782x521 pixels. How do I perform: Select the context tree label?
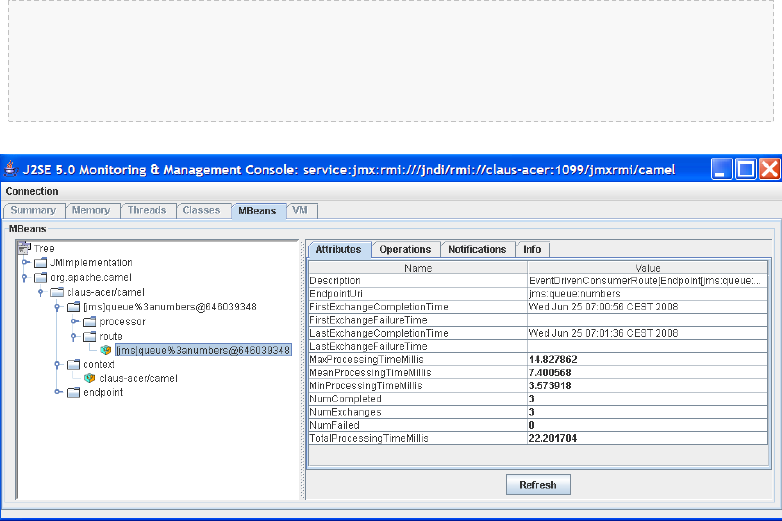tap(99, 364)
